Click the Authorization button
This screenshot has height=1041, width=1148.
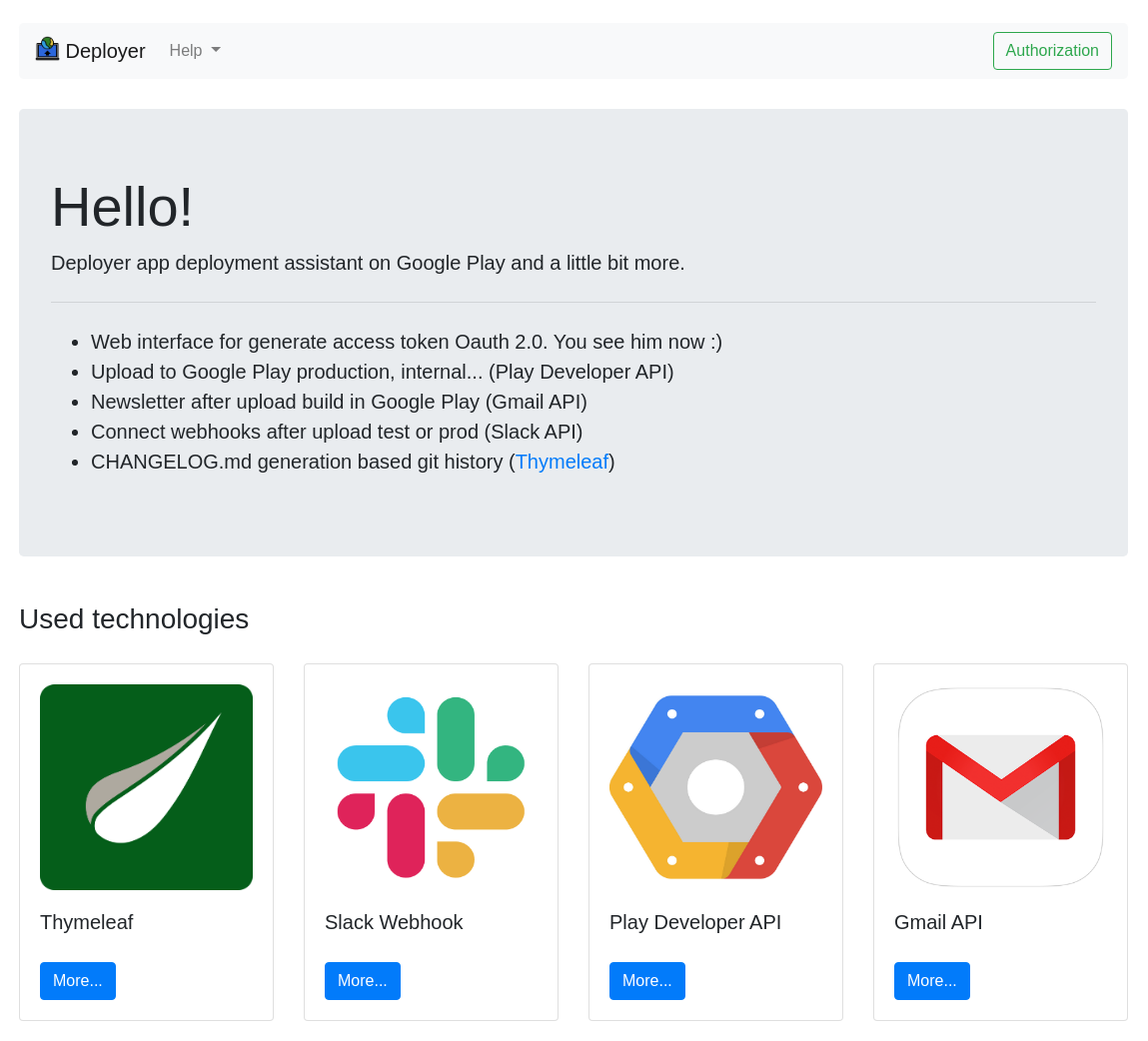[x=1052, y=50]
